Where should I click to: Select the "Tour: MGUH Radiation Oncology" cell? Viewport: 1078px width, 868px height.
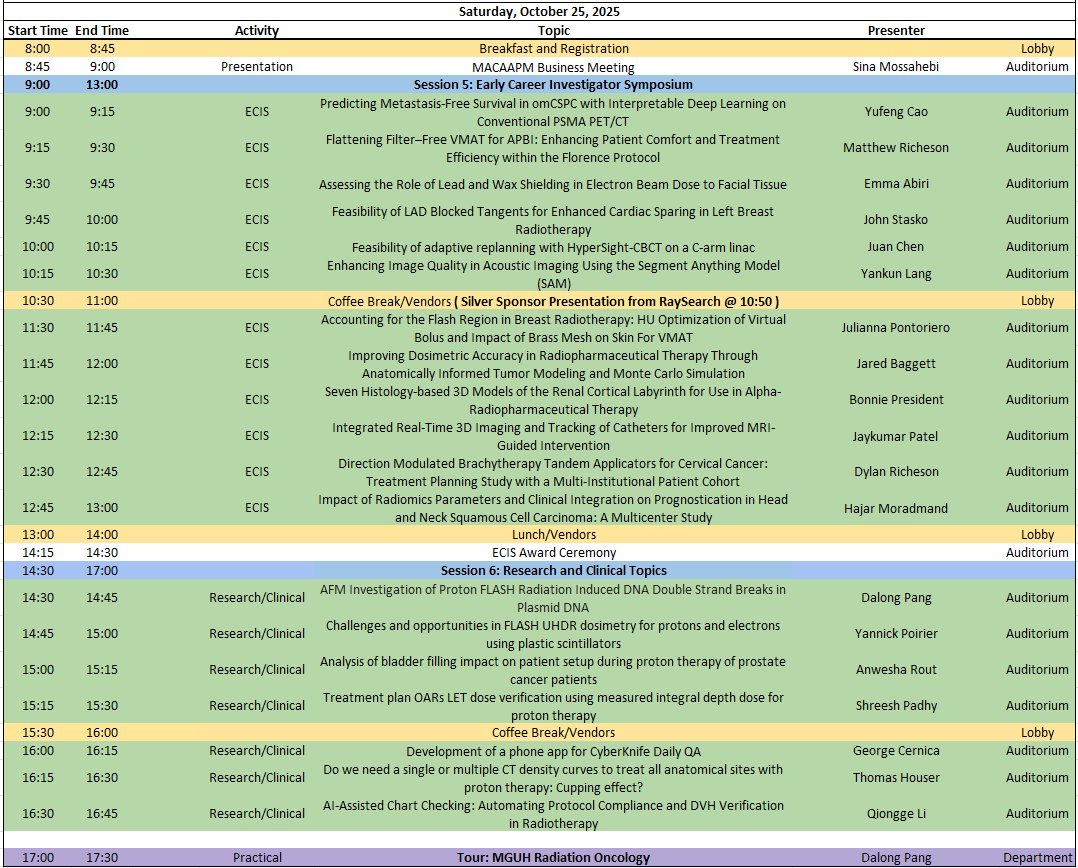click(553, 858)
